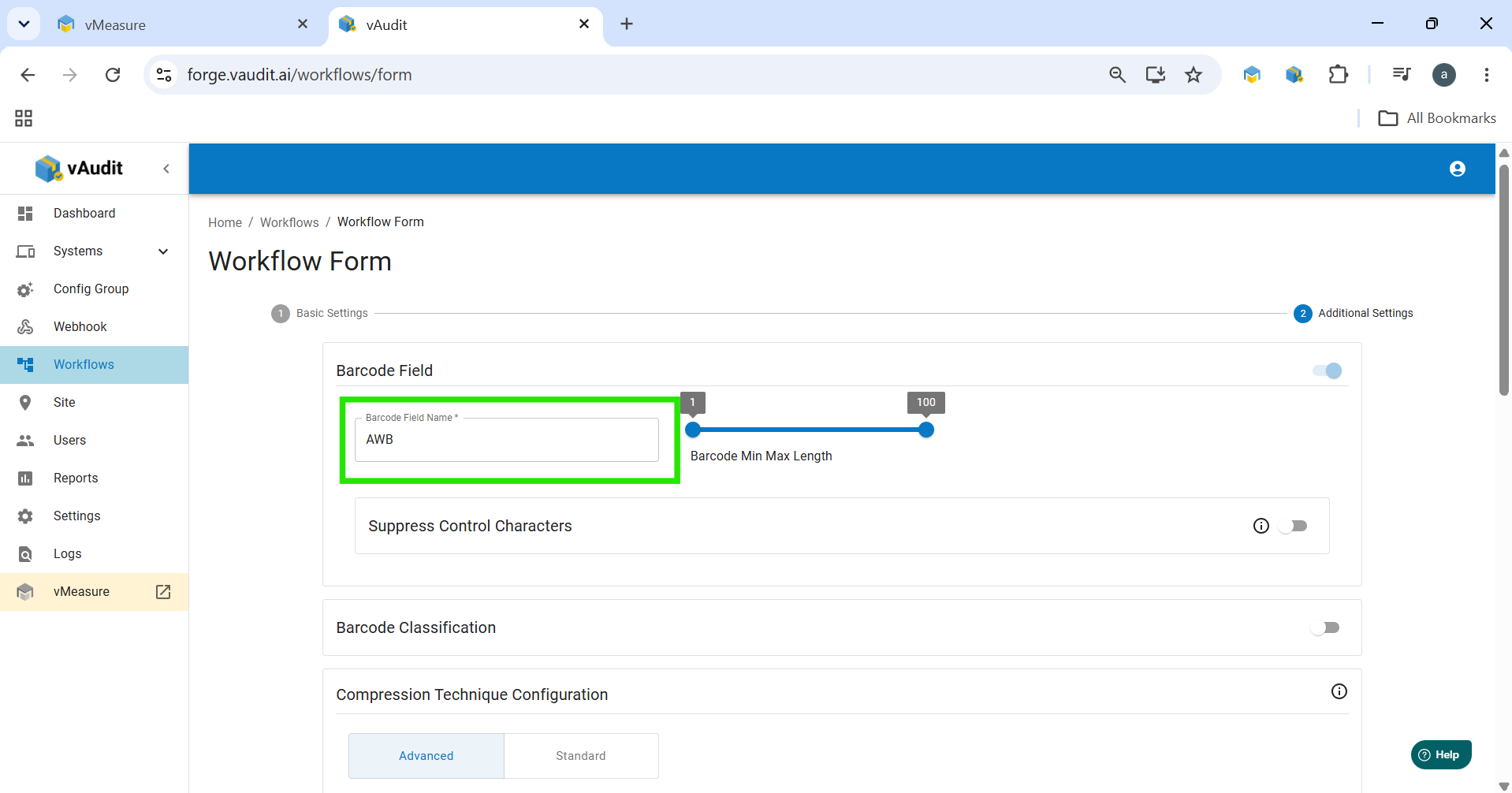Viewport: 1512px width, 793px height.
Task: Go to Basic Settings step
Action: click(x=319, y=313)
